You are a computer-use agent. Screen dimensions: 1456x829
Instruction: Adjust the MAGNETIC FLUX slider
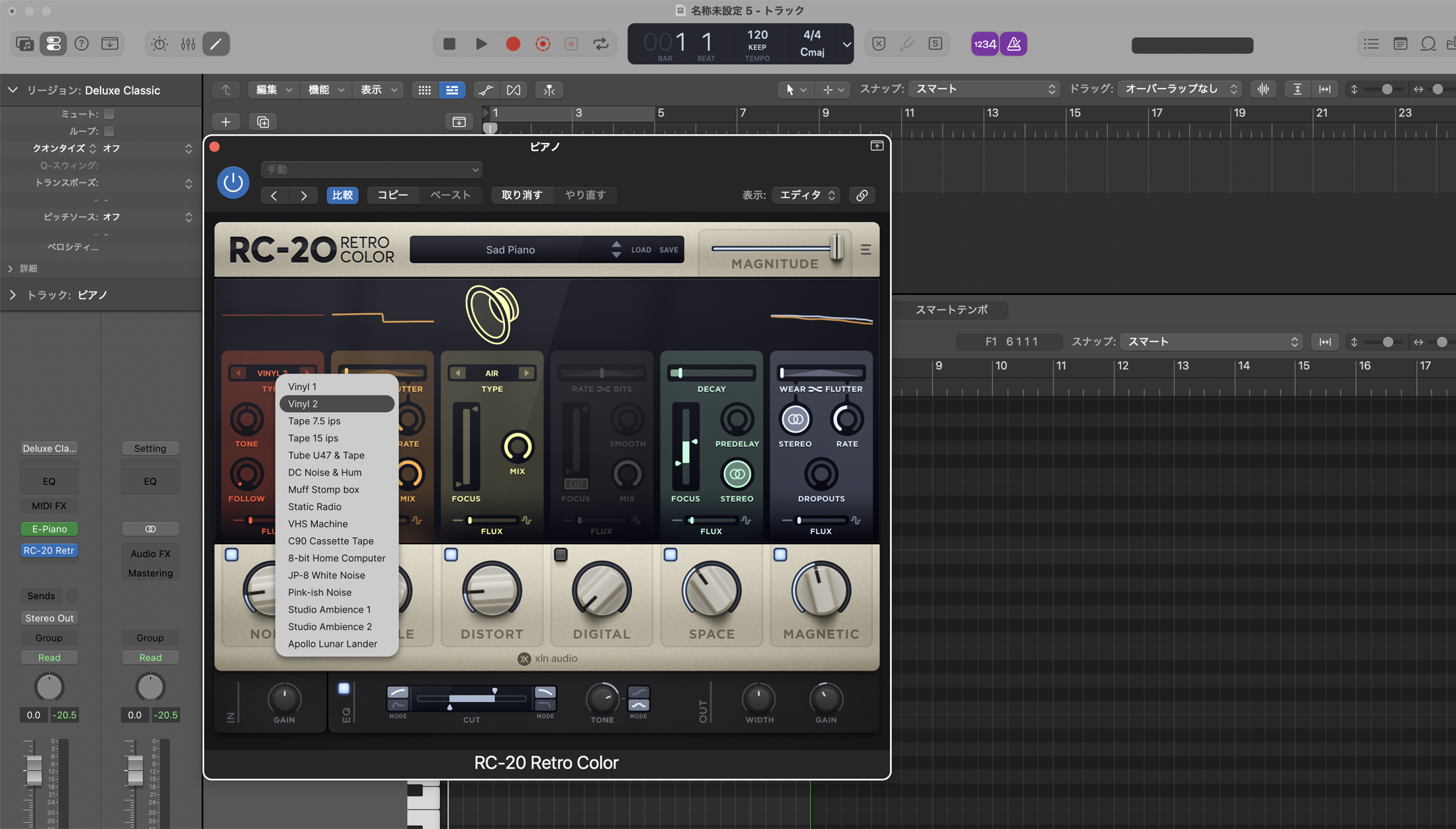coord(821,521)
